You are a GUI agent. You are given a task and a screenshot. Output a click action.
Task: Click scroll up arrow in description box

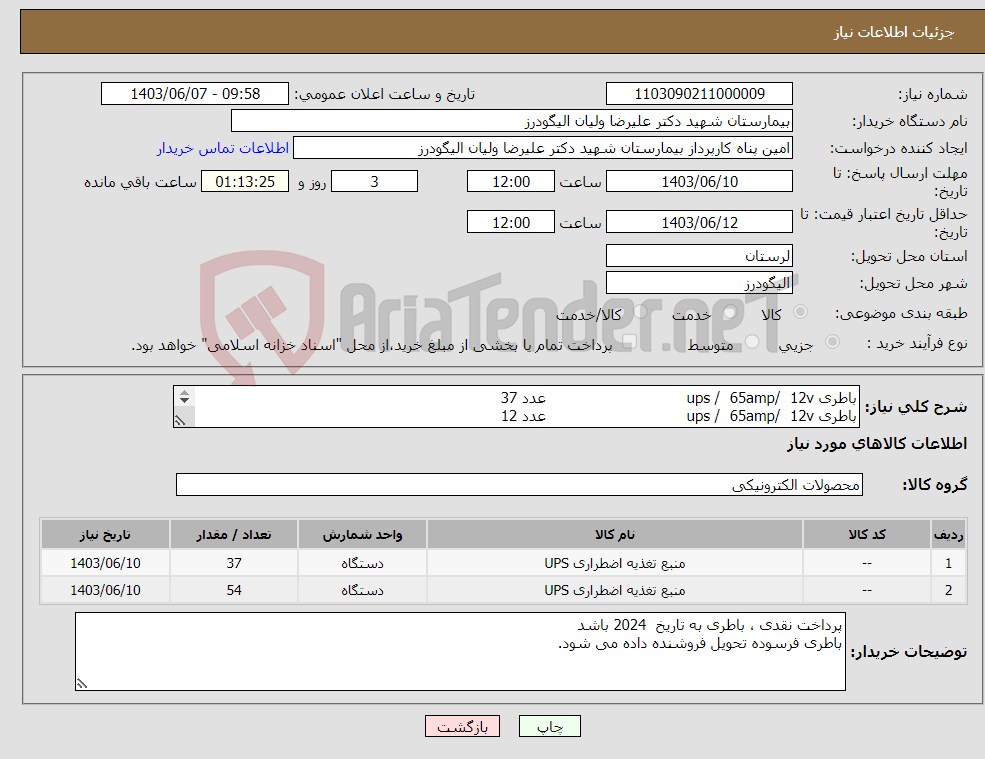(184, 393)
